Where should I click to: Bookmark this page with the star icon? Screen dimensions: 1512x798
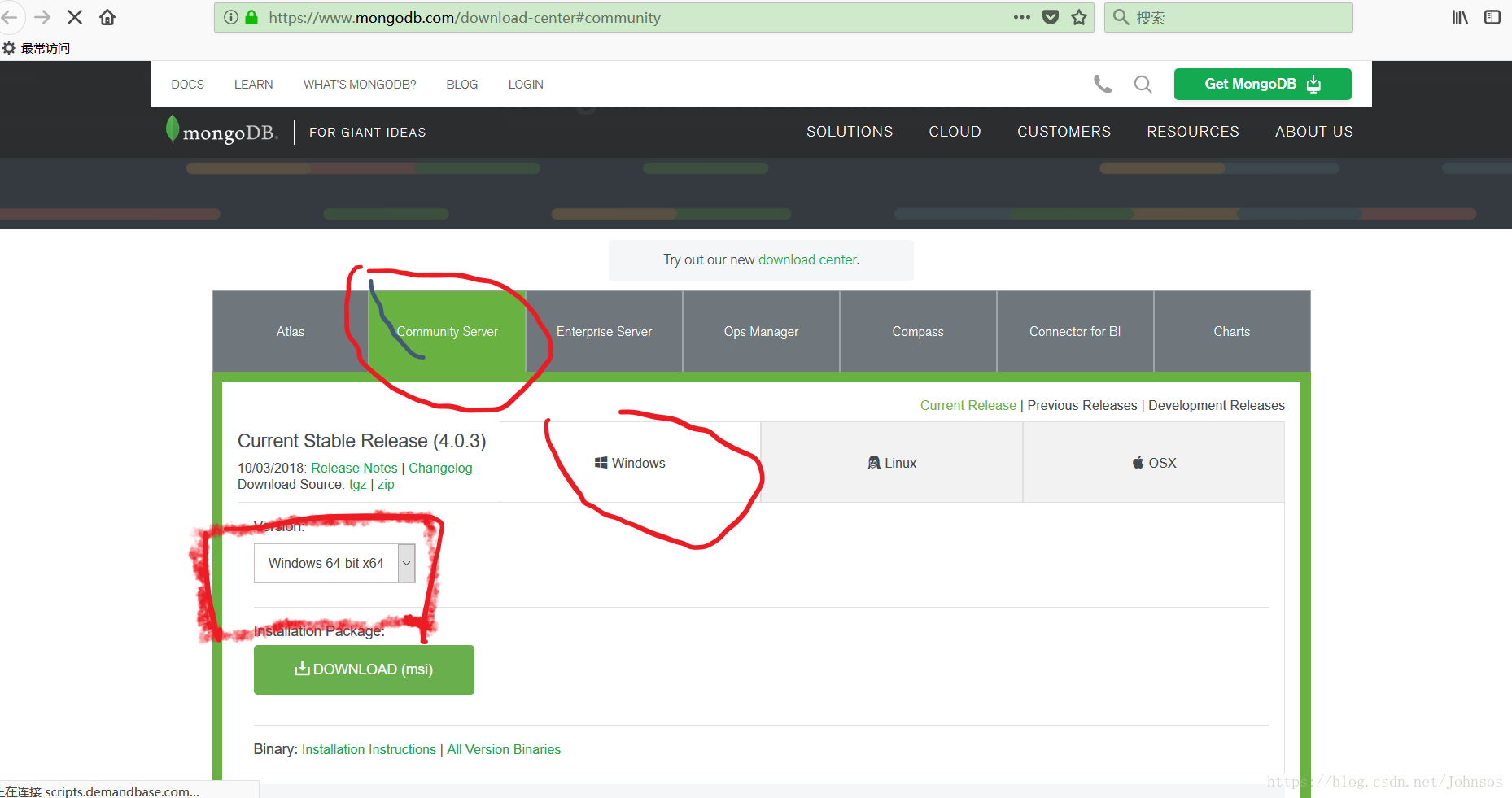[1079, 17]
